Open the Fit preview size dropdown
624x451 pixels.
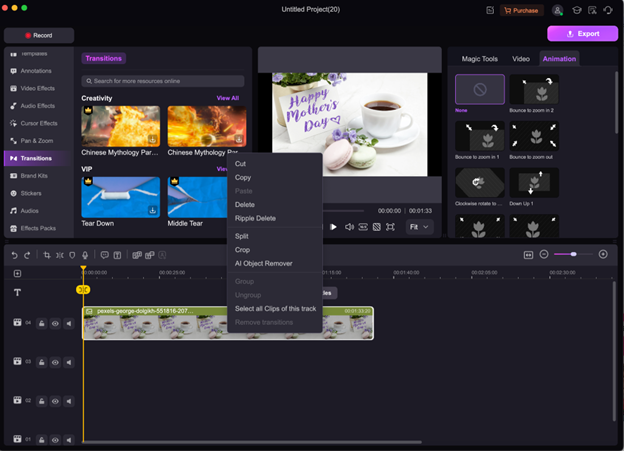pyautogui.click(x=419, y=227)
